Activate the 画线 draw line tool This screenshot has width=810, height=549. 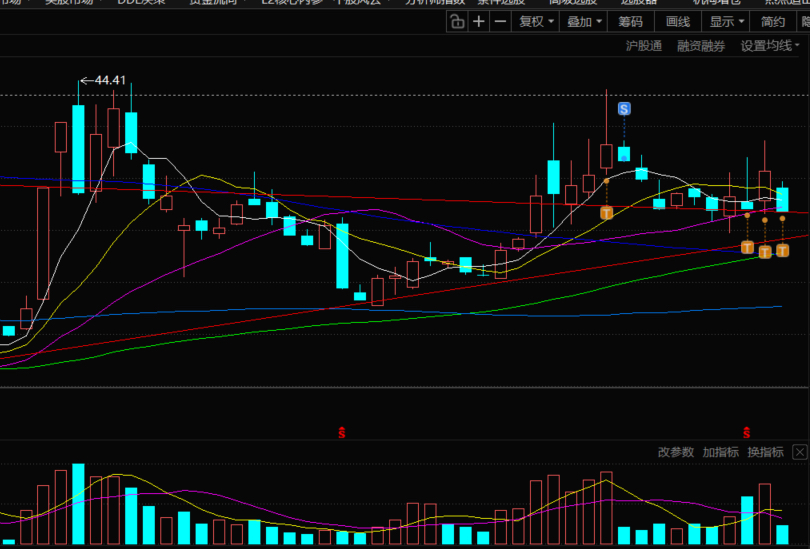[678, 22]
